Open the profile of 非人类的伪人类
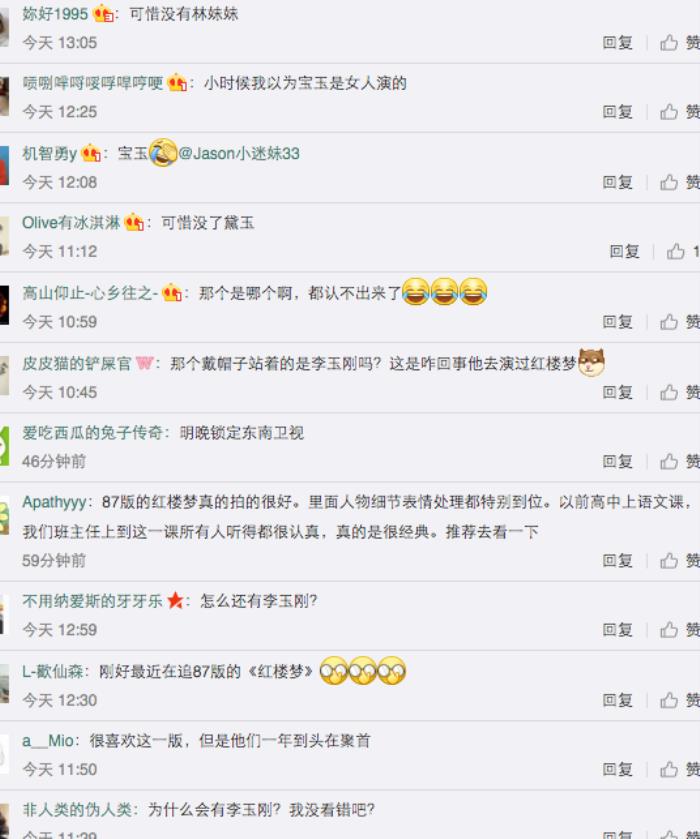Screen dimensions: 700x839 click(x=77, y=810)
